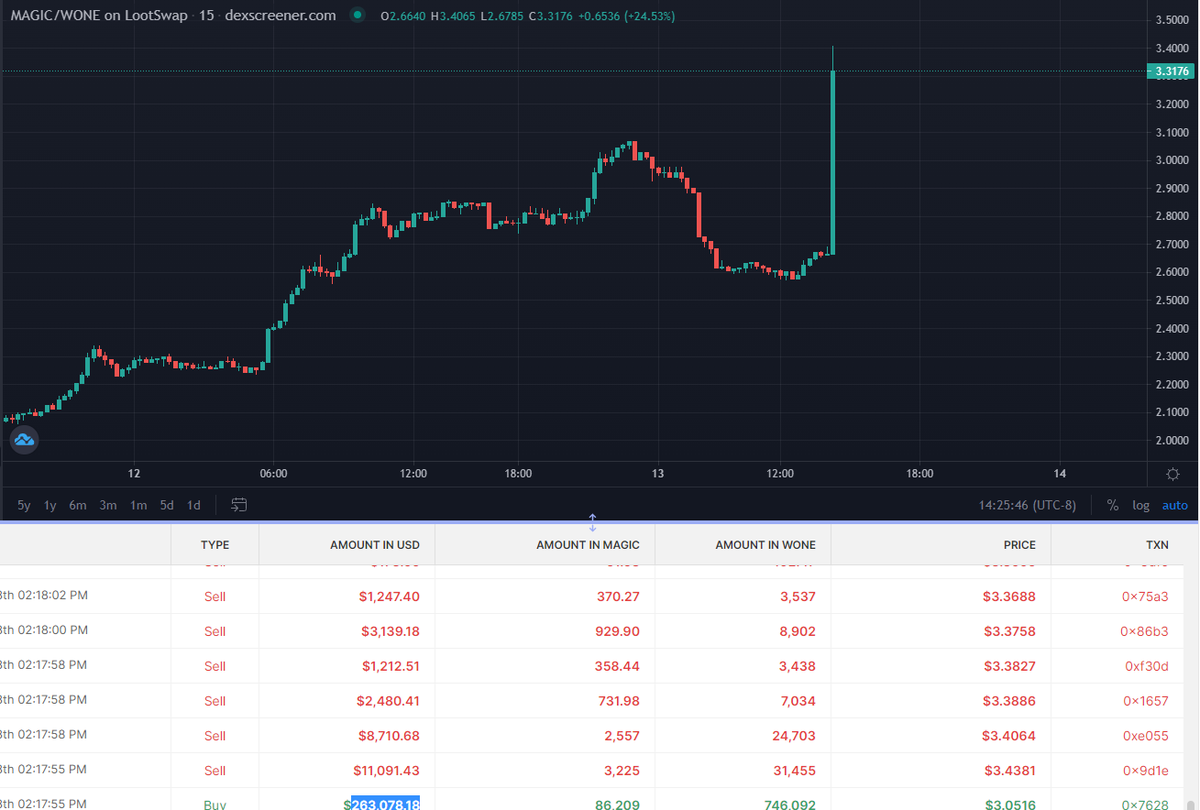Click the current price label 3.3176

(x=1170, y=71)
